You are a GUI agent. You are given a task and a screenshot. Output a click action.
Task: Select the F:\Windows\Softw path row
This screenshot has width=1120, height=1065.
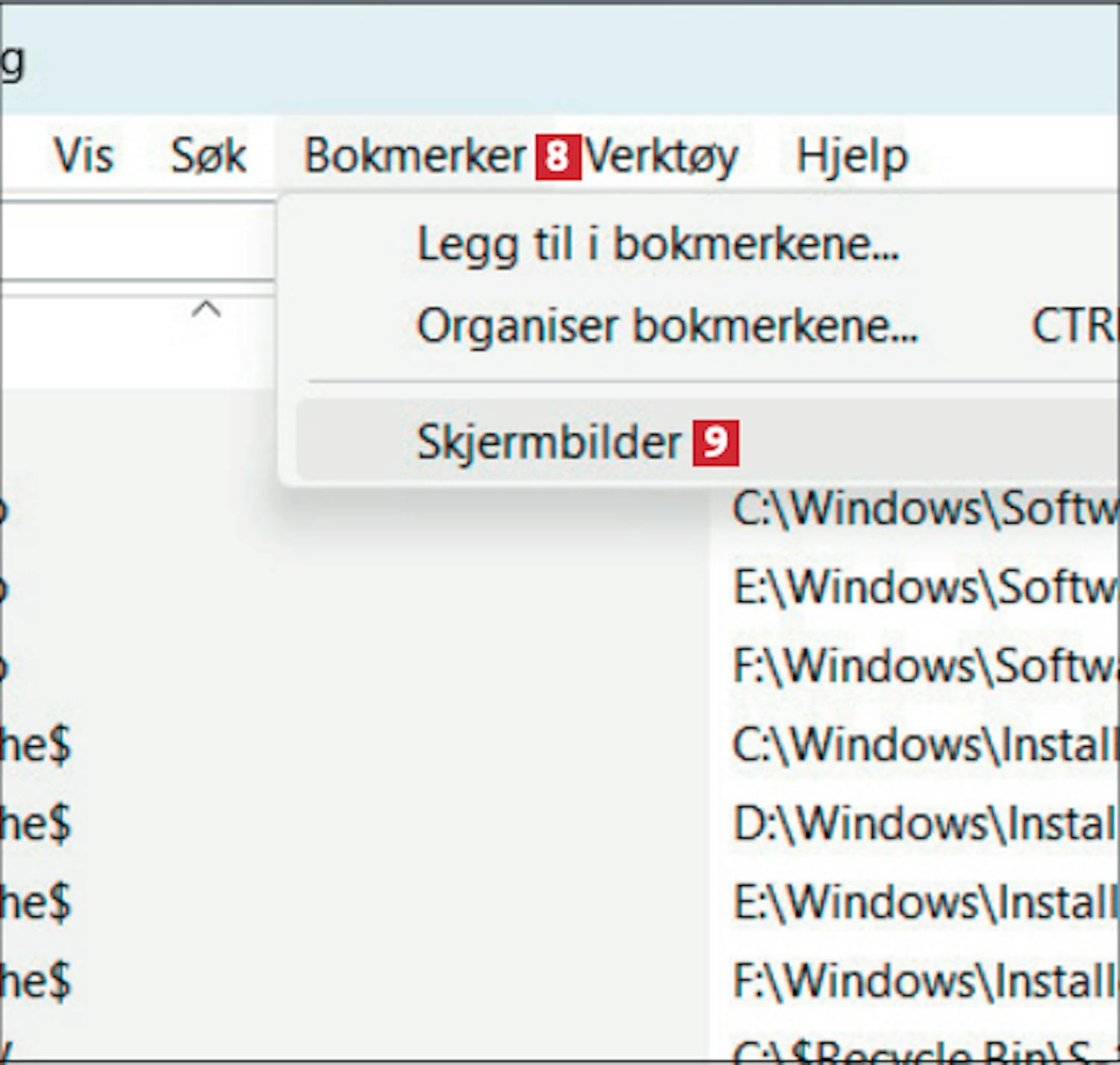(924, 666)
